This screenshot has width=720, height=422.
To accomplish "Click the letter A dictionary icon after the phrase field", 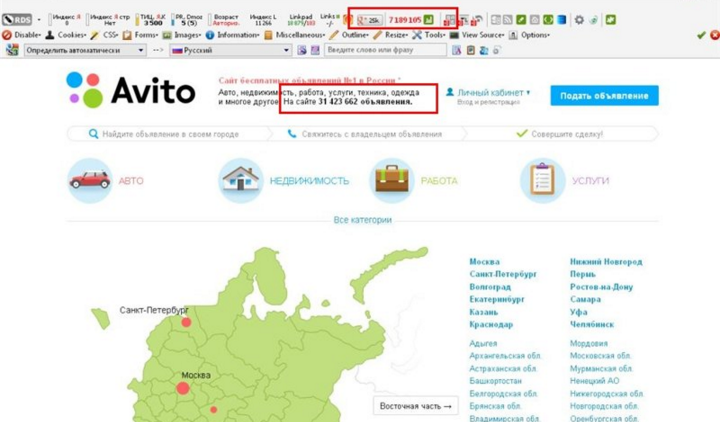I will pos(456,50).
